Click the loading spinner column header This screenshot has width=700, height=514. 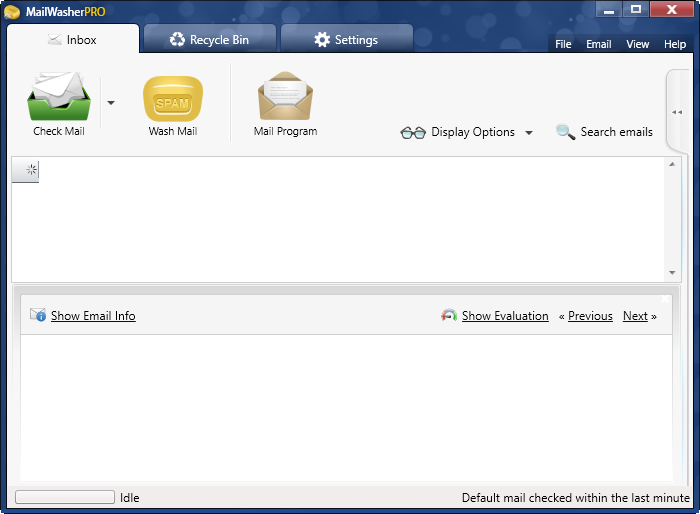(25, 170)
